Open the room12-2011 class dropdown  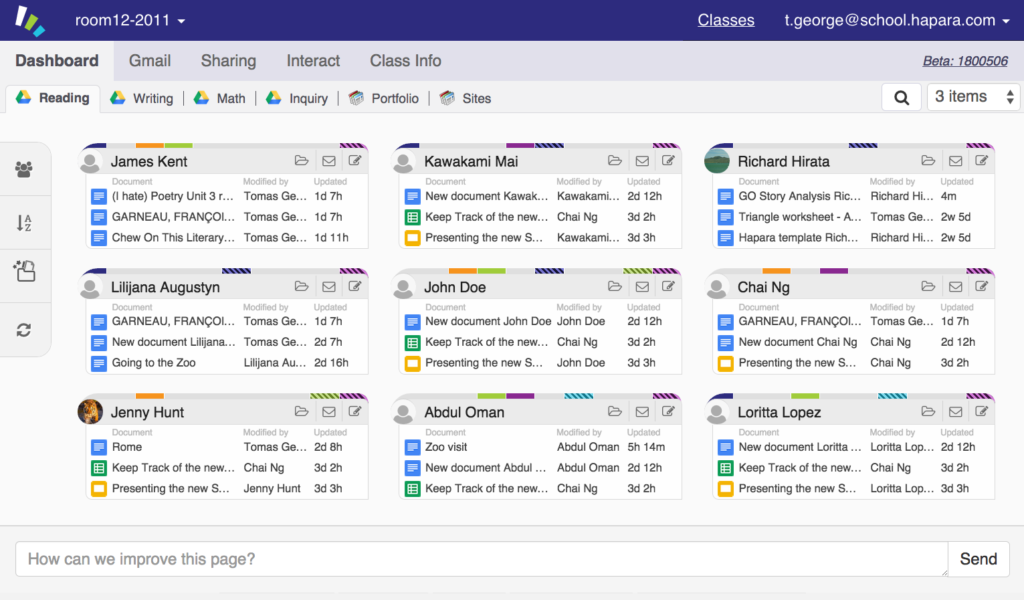tap(128, 20)
